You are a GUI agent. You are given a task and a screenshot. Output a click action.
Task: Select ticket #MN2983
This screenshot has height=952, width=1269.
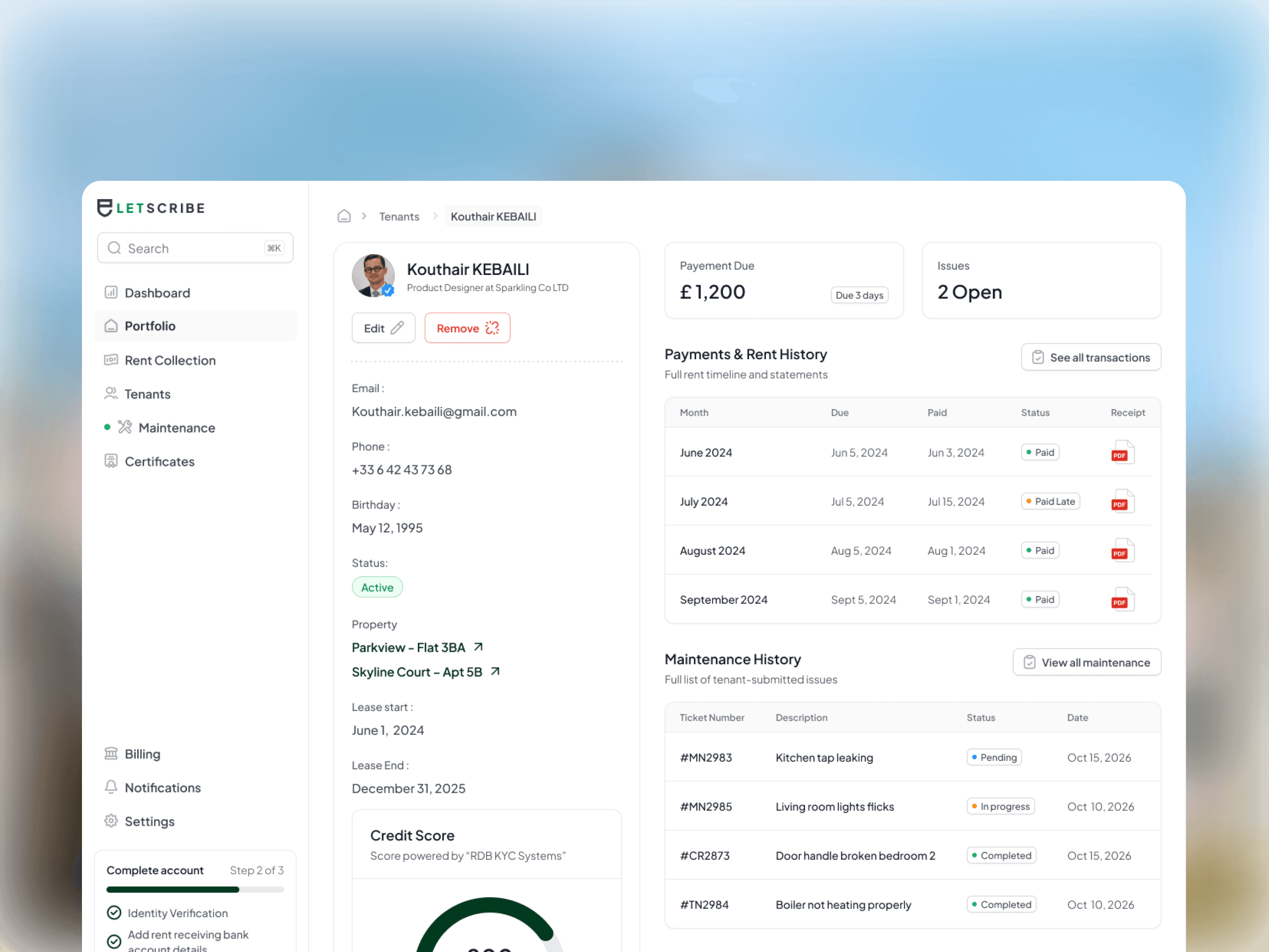click(913, 757)
